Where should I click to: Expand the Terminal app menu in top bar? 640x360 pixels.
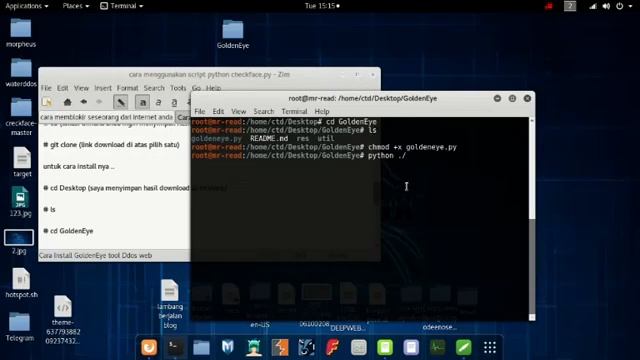click(122, 6)
